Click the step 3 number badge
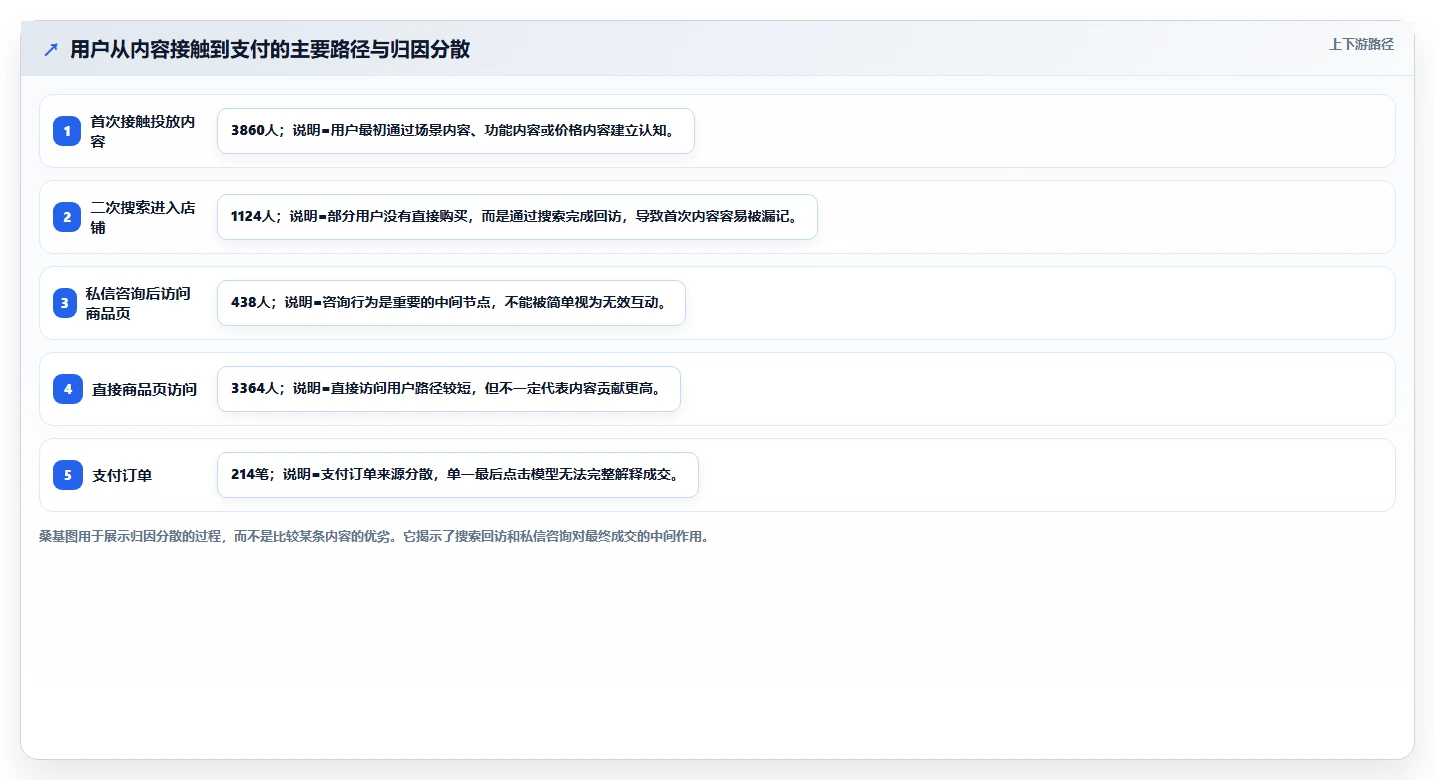 pyautogui.click(x=65, y=303)
